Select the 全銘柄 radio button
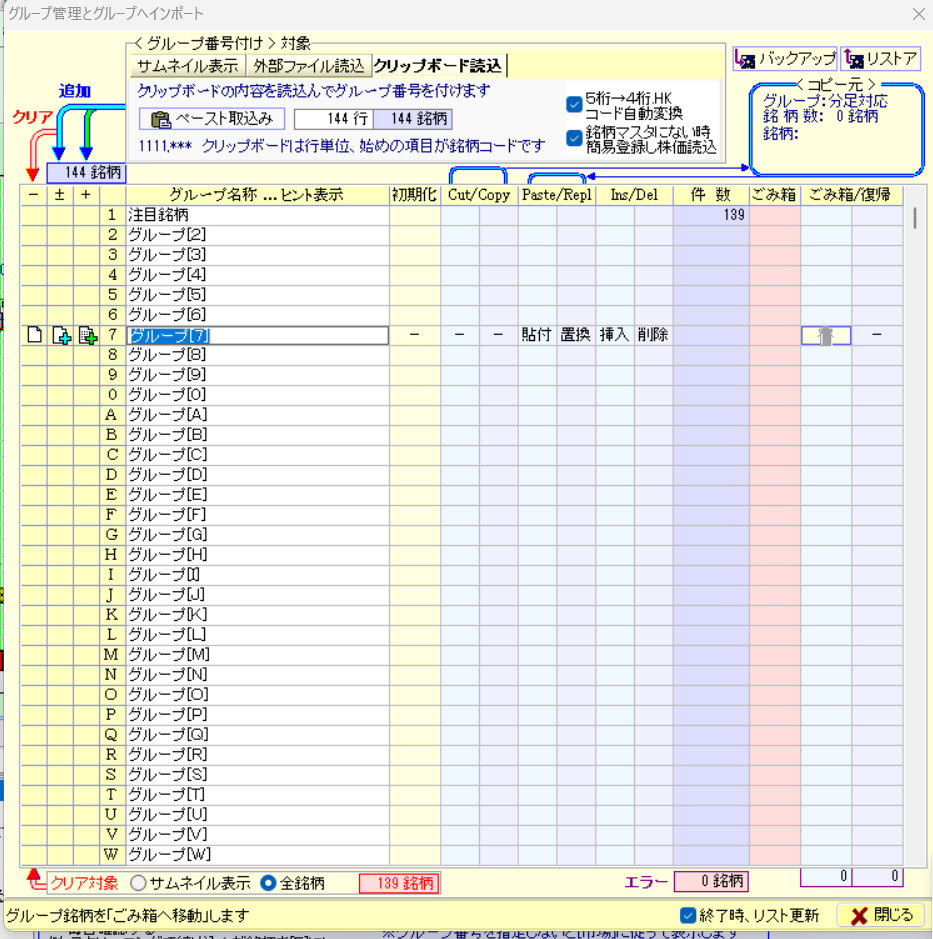 tap(268, 883)
